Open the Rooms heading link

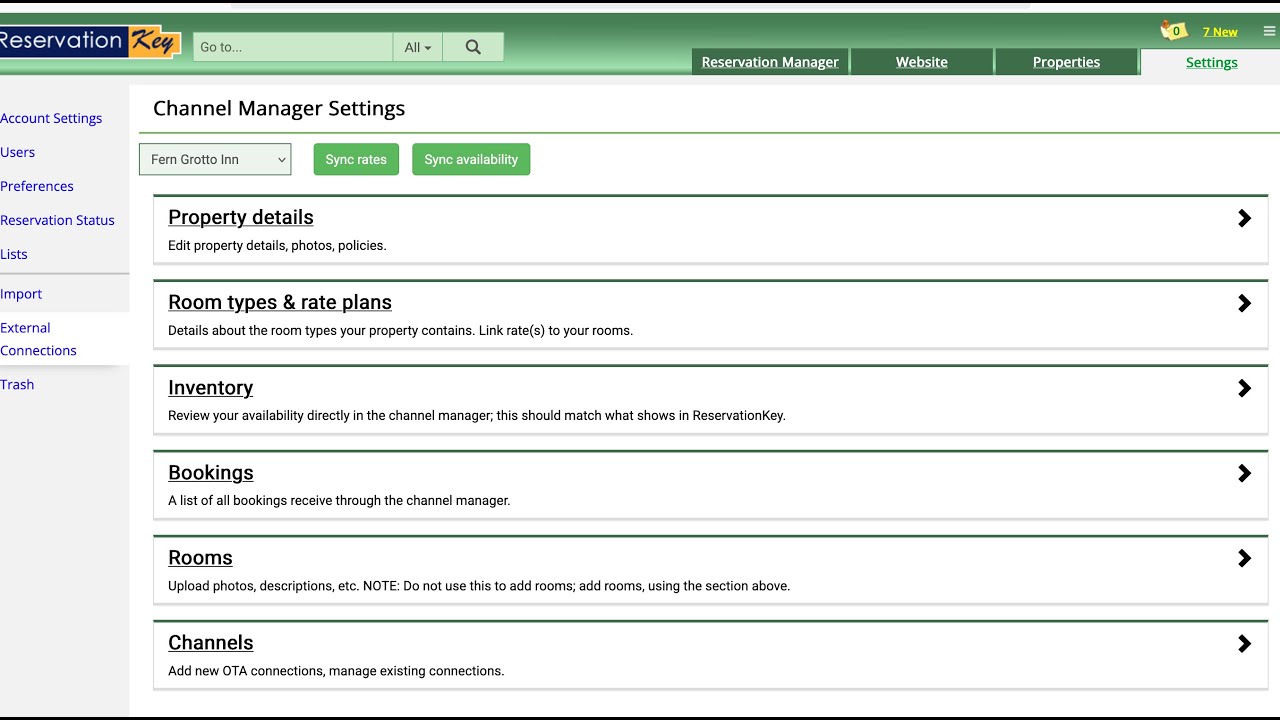point(200,557)
